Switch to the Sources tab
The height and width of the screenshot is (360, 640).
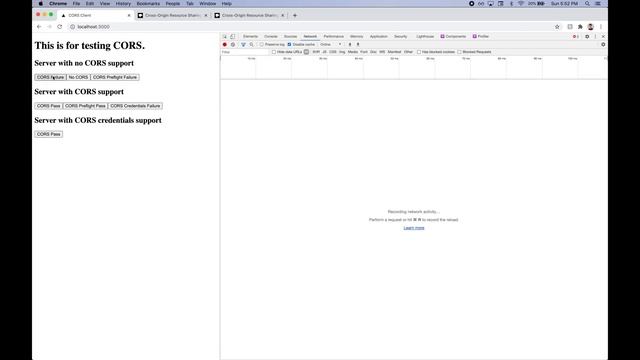(291, 36)
